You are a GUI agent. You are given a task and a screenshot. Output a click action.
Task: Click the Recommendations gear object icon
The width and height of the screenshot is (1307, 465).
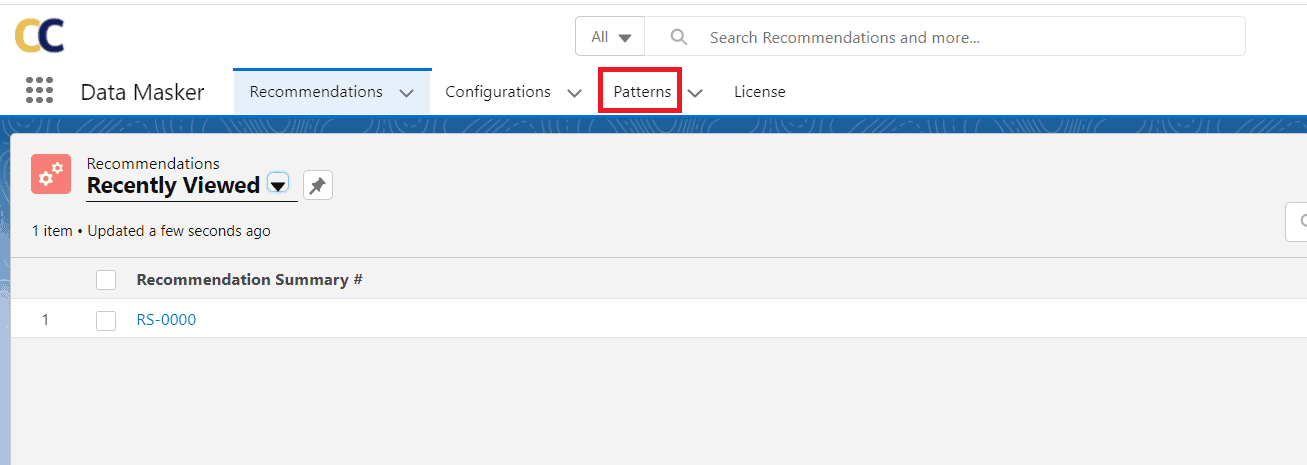pyautogui.click(x=51, y=174)
